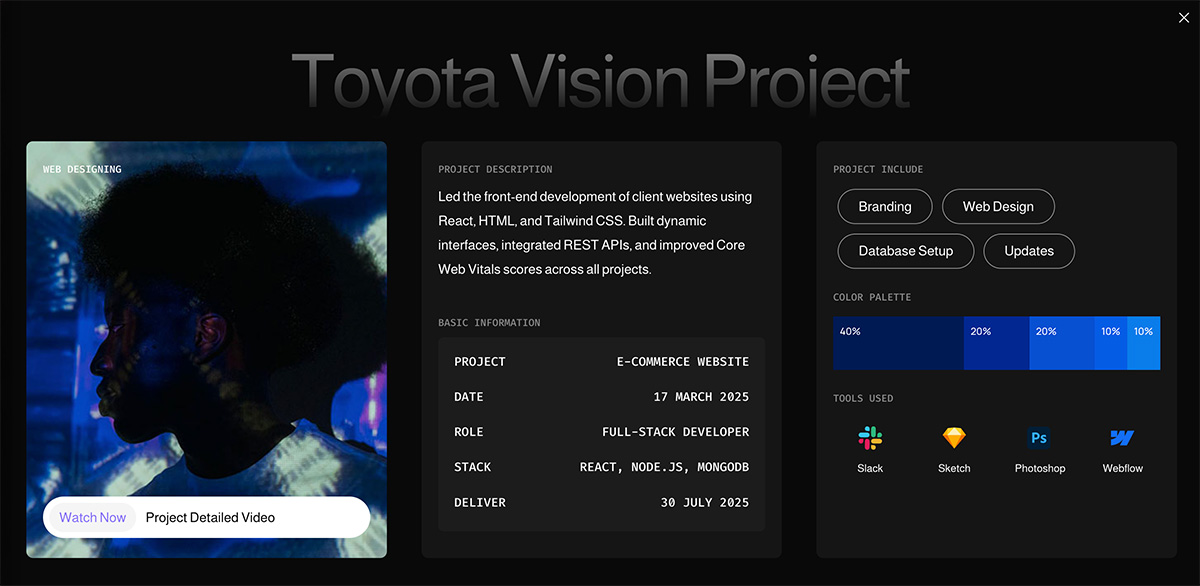Click the Stack row listing React, Node.js
Viewport: 1200px width, 586px height.
[601, 467]
